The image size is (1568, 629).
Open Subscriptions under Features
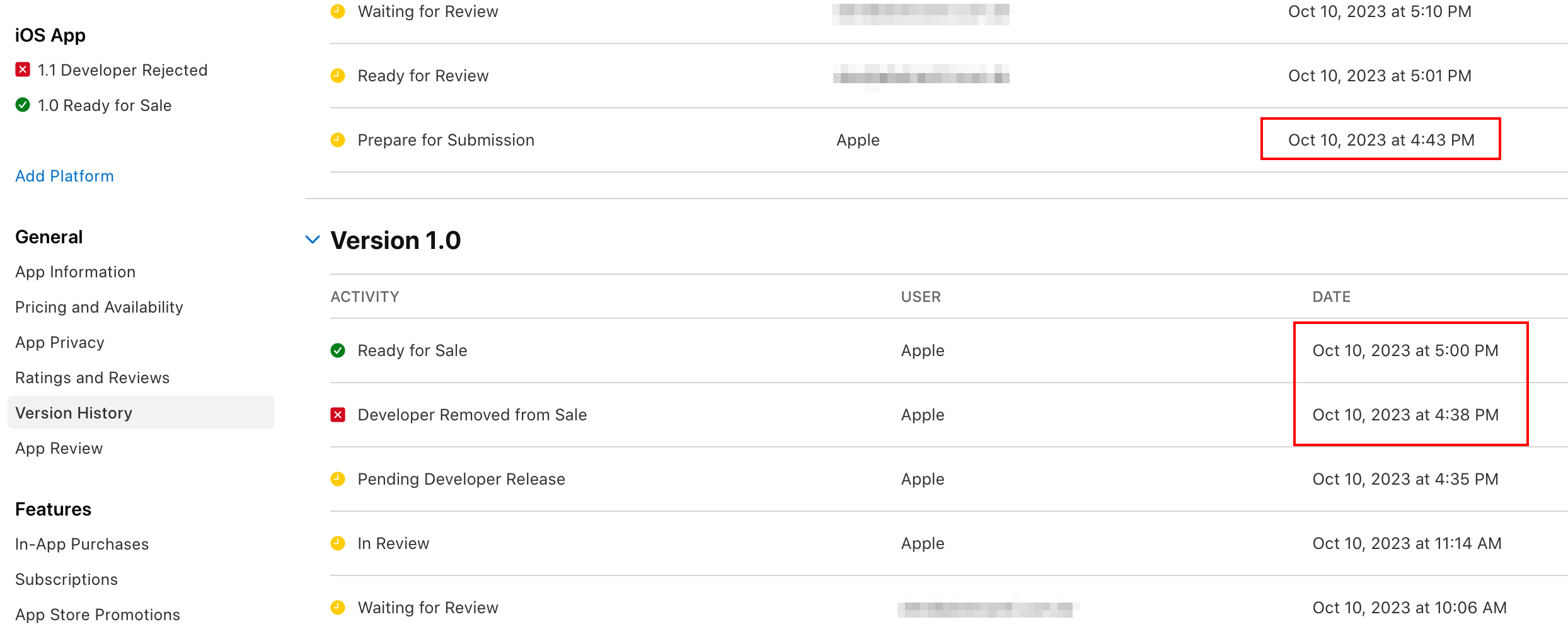tap(66, 579)
